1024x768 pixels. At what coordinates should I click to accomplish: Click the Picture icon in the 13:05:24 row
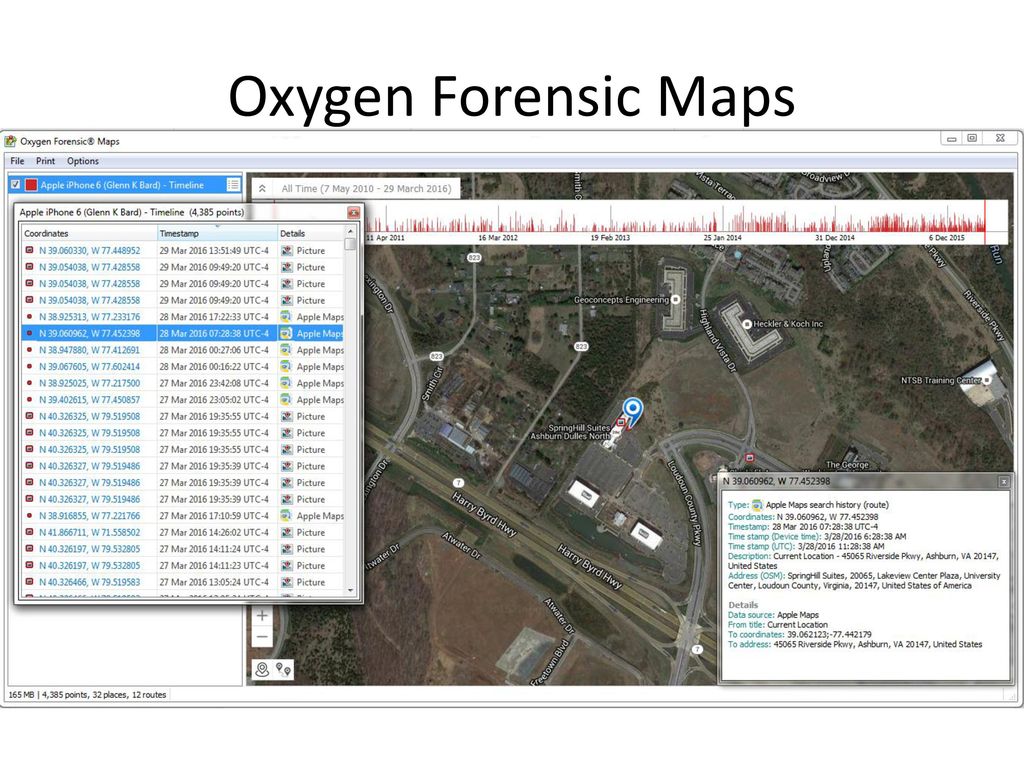click(x=287, y=582)
